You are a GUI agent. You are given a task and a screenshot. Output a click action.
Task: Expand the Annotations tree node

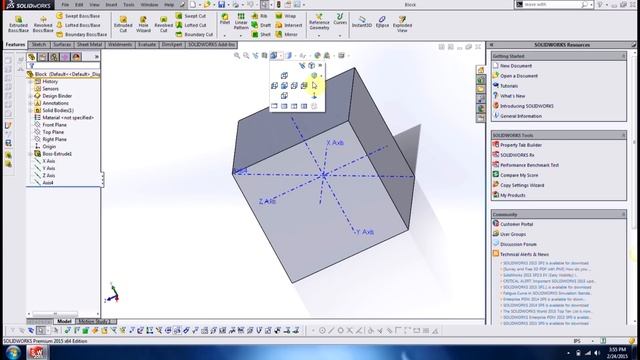30,103
